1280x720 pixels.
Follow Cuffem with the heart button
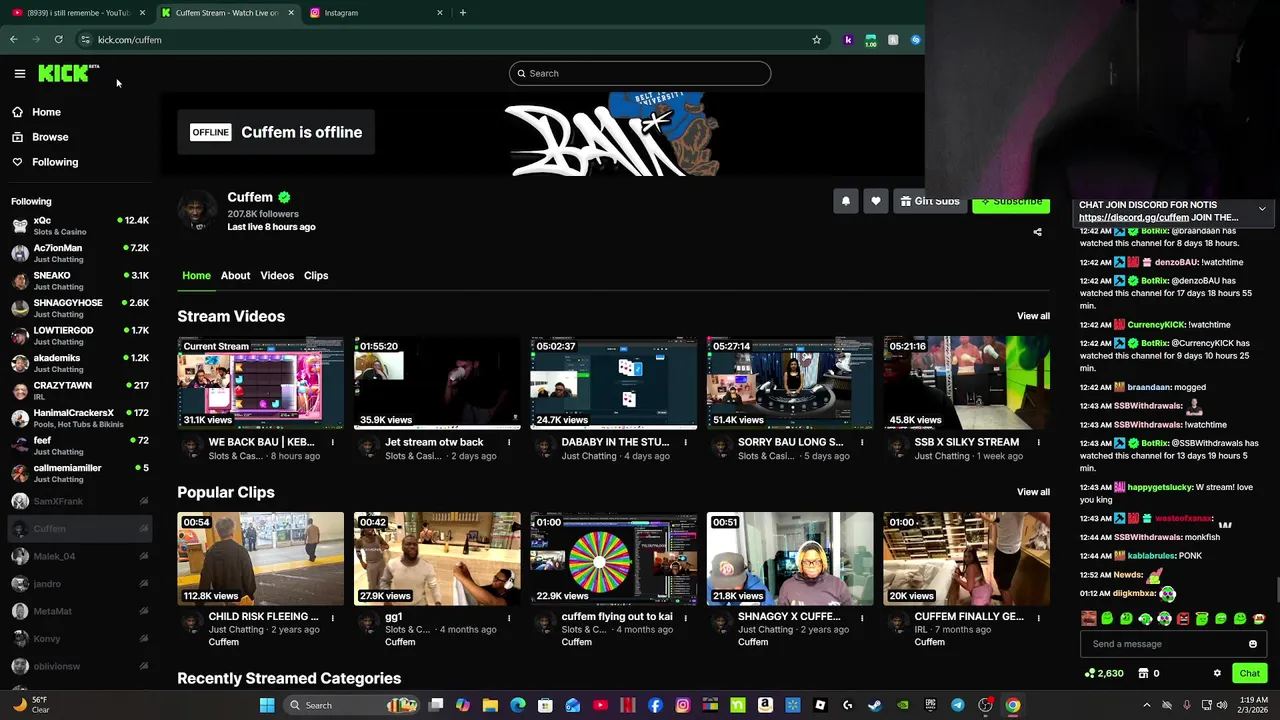click(876, 201)
